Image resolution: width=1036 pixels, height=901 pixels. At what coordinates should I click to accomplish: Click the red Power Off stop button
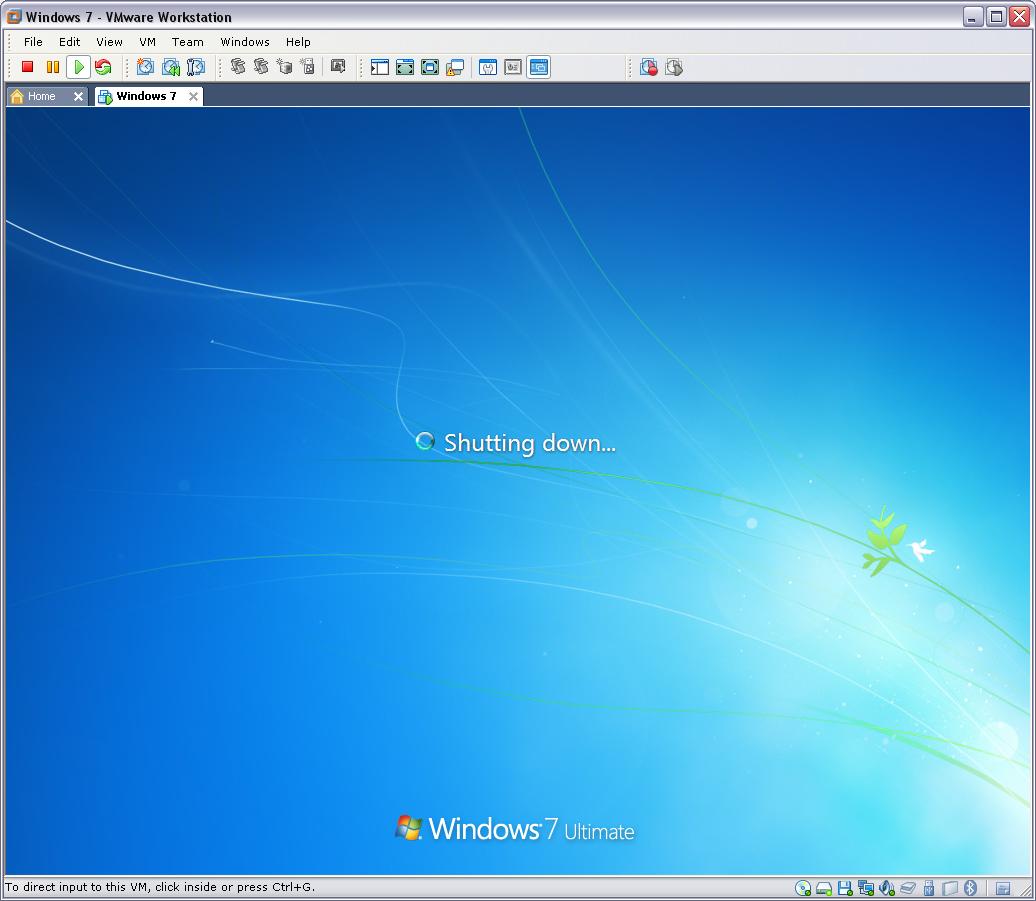28,67
